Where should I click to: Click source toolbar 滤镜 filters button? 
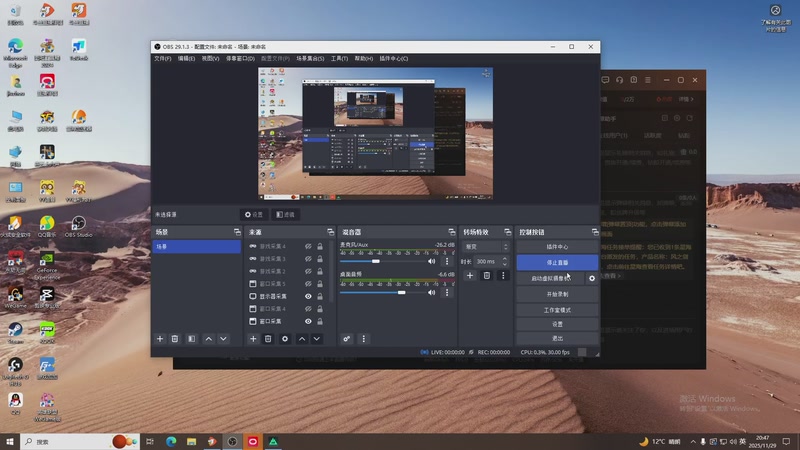tap(285, 215)
